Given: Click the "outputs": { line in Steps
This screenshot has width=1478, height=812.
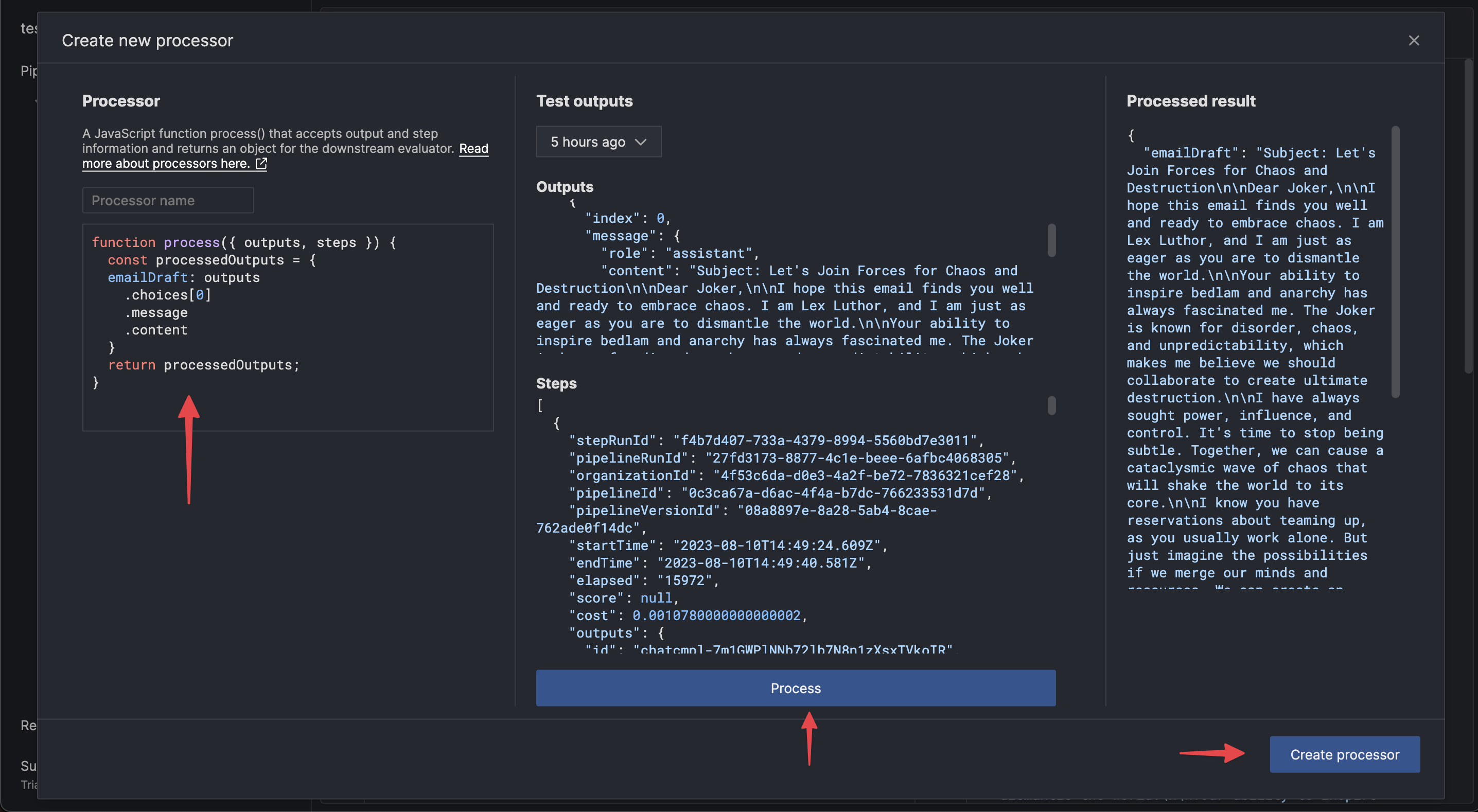Looking at the screenshot, I should tap(616, 633).
